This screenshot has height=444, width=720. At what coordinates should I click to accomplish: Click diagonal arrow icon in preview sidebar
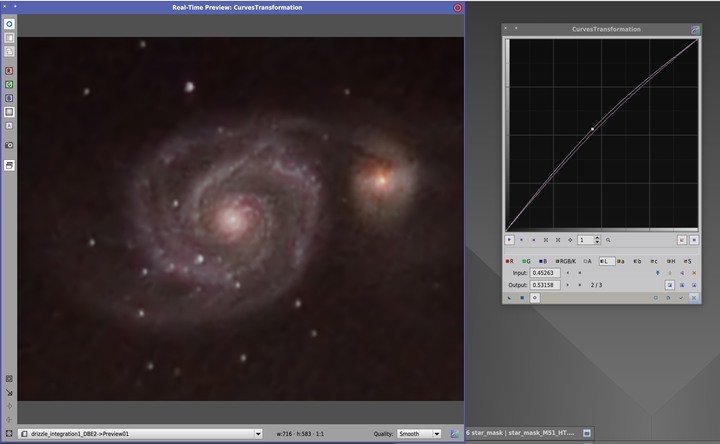point(9,393)
